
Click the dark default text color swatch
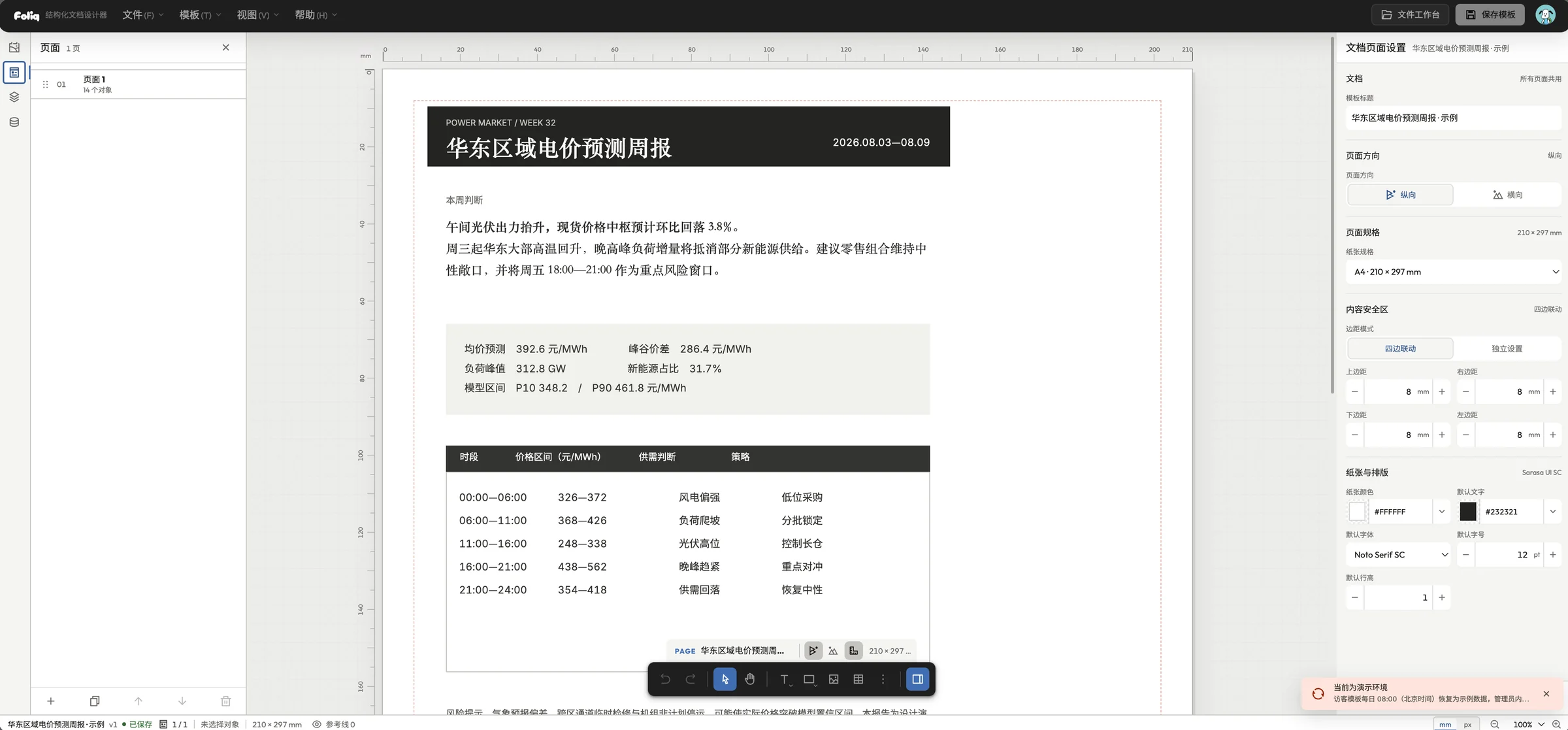pyautogui.click(x=1468, y=512)
